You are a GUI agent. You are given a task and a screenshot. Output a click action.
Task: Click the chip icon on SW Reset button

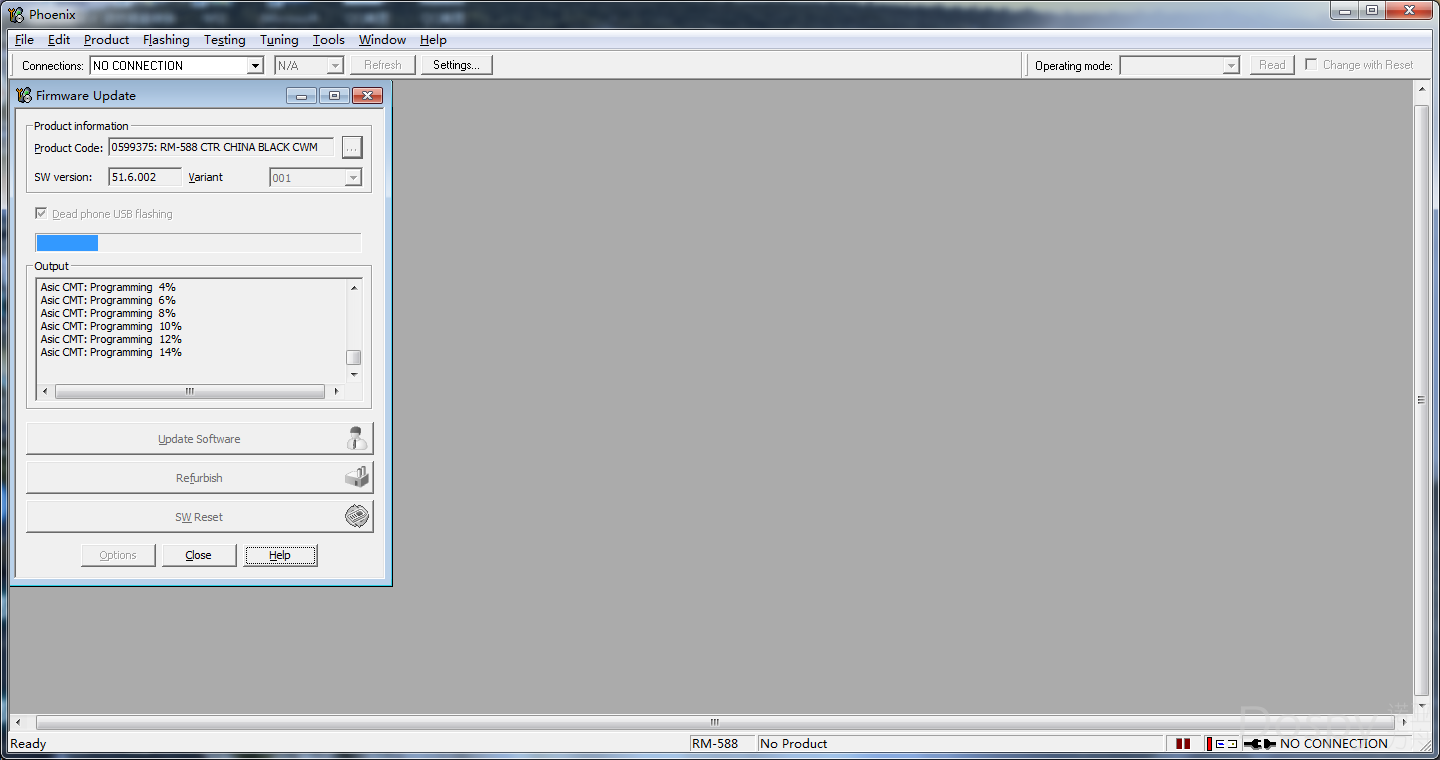pos(357,516)
